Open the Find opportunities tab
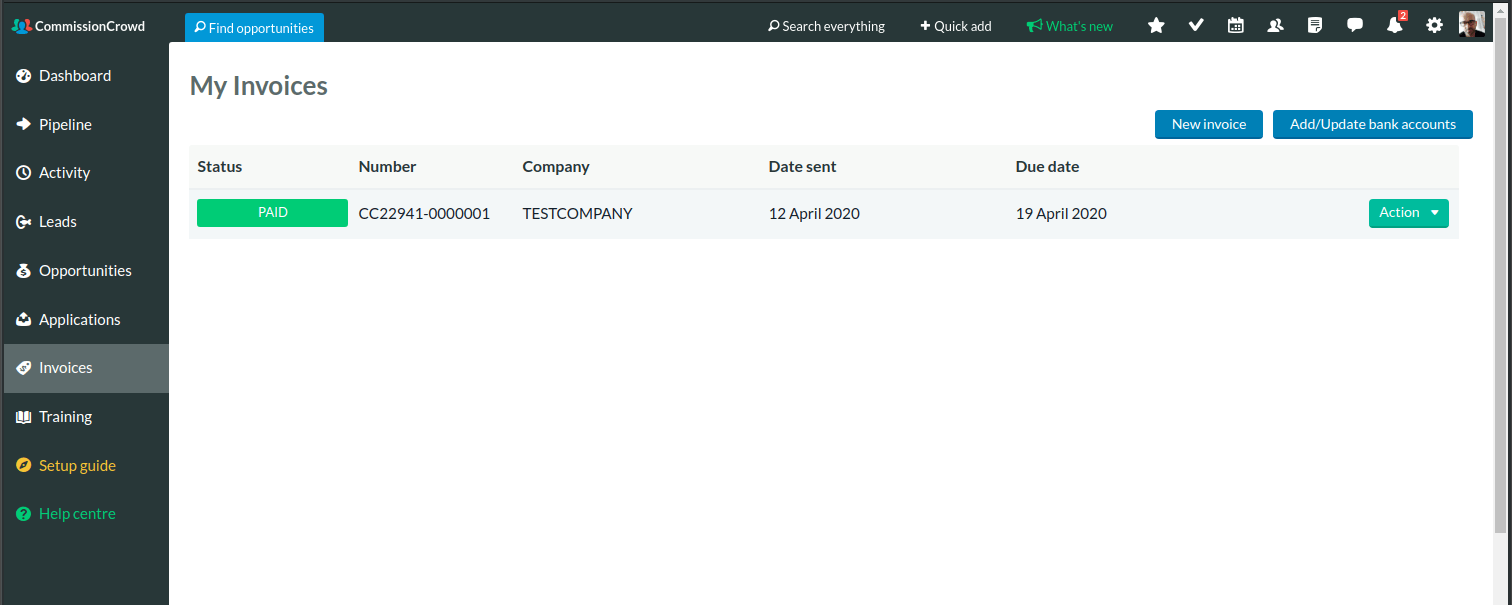Screen dimensions: 1512x605 (254, 28)
